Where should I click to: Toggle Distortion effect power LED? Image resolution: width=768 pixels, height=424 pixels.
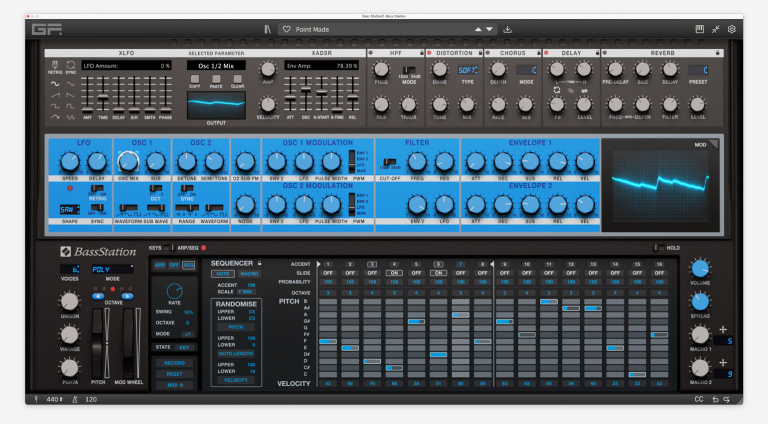click(x=430, y=53)
